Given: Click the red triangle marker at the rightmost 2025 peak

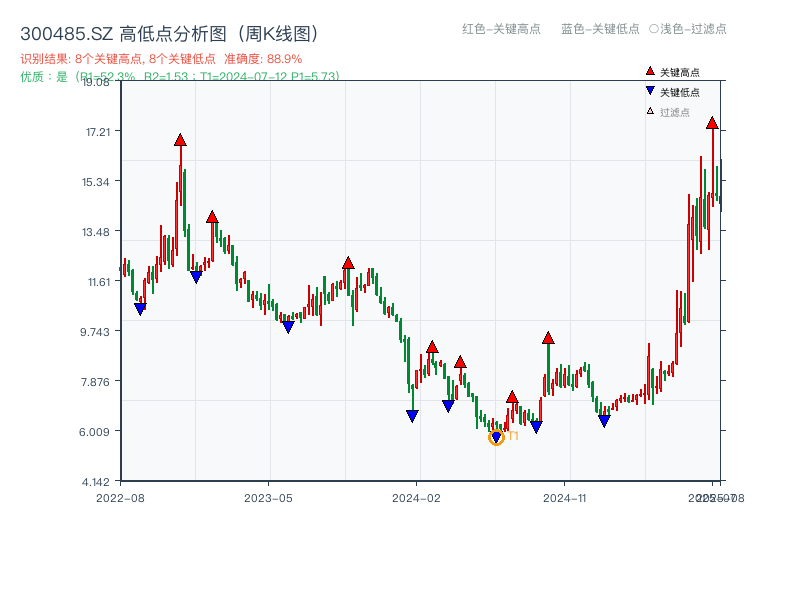Looking at the screenshot, I should (x=712, y=122).
